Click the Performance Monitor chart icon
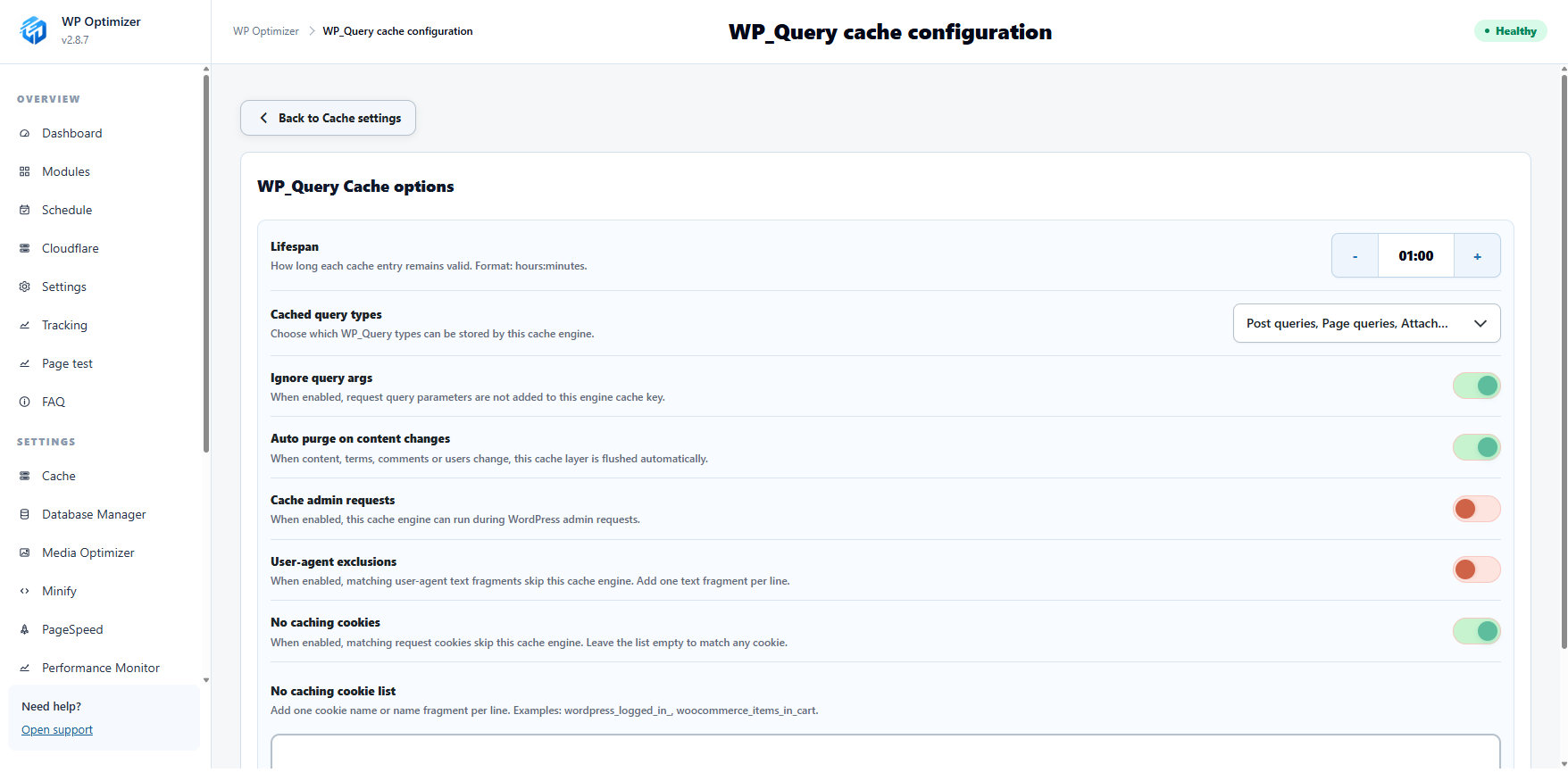The image size is (1568, 781). (x=25, y=668)
